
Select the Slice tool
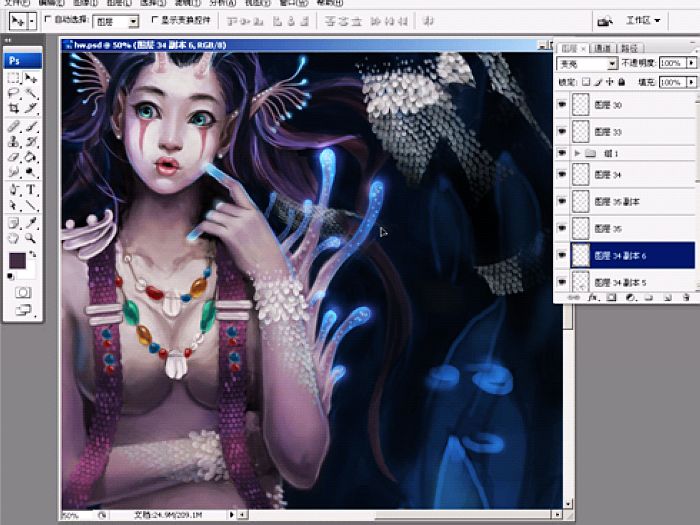click(x=30, y=108)
